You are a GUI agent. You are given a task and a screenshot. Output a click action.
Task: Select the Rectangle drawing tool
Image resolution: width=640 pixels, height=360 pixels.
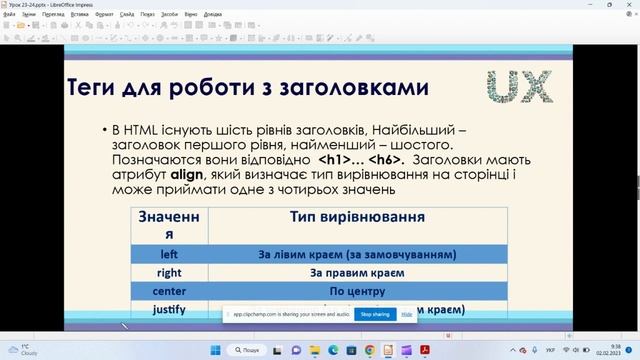coord(74,38)
